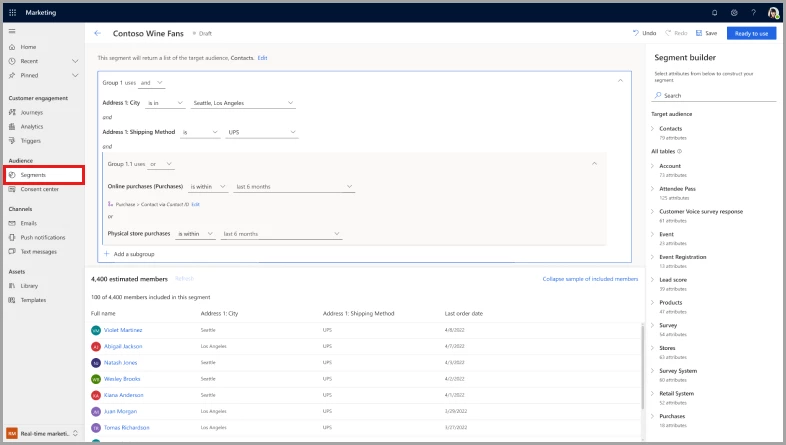The image size is (786, 445).
Task: Open Analytics in the sidebar
Action: tap(32, 126)
